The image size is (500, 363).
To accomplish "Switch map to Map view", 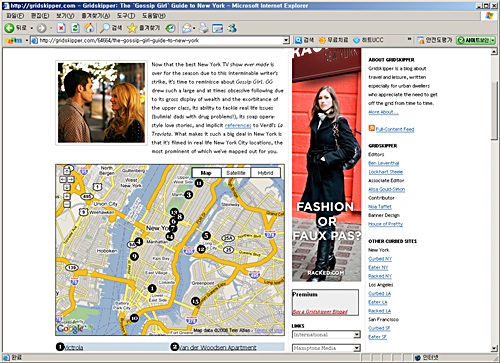I will pyautogui.click(x=206, y=173).
